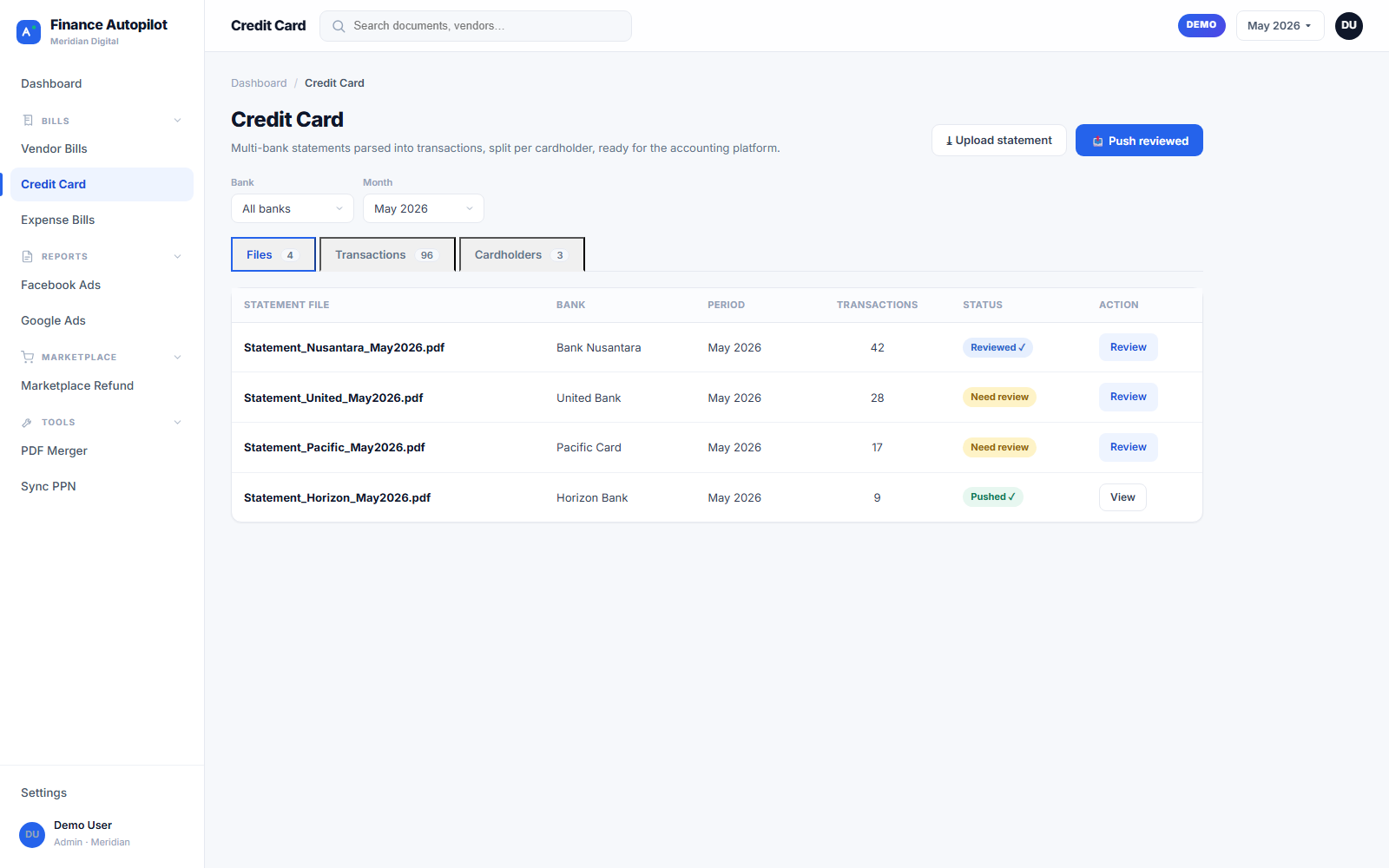Click Statement_Horizon_May2026.pdf file name
The height and width of the screenshot is (868, 1389).
pos(337,497)
